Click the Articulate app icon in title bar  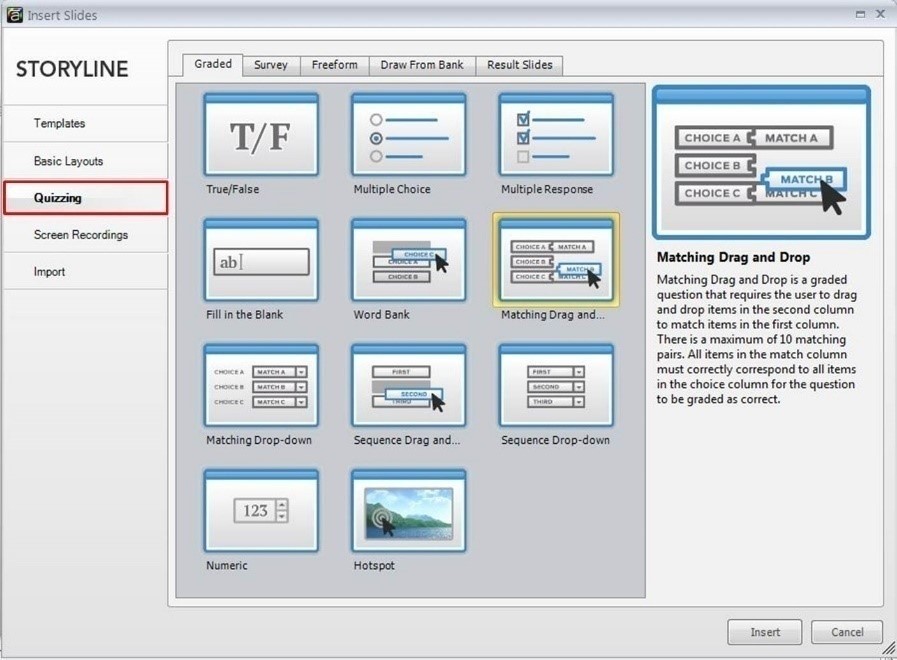tap(14, 14)
